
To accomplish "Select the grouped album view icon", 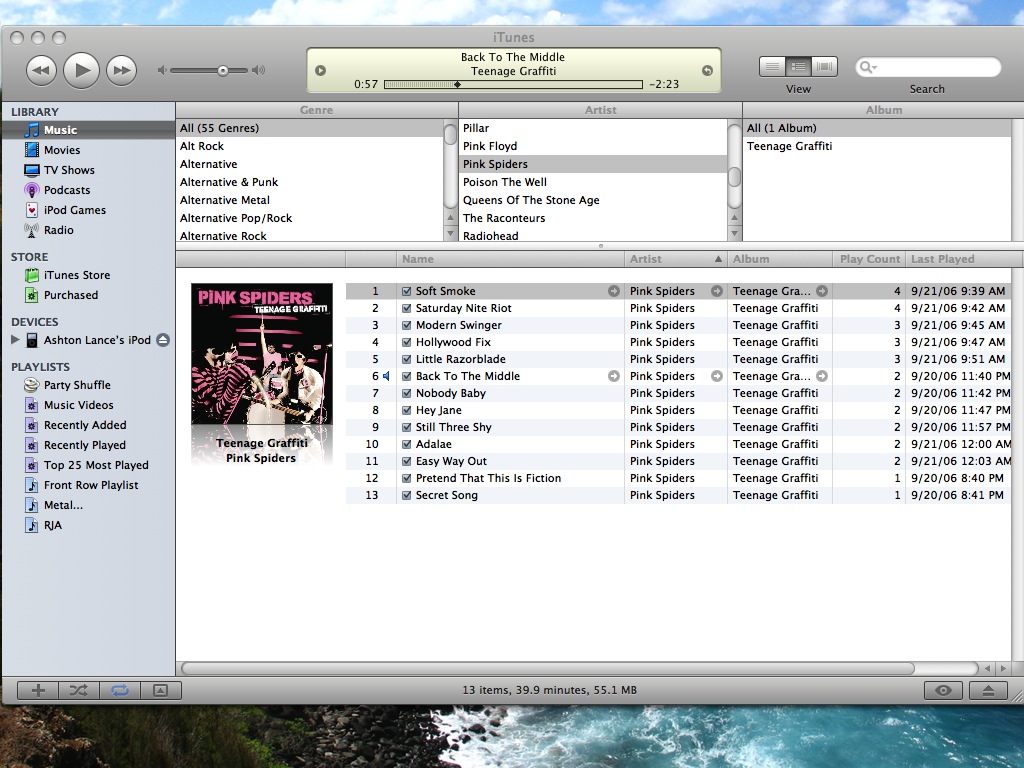I will [x=798, y=67].
